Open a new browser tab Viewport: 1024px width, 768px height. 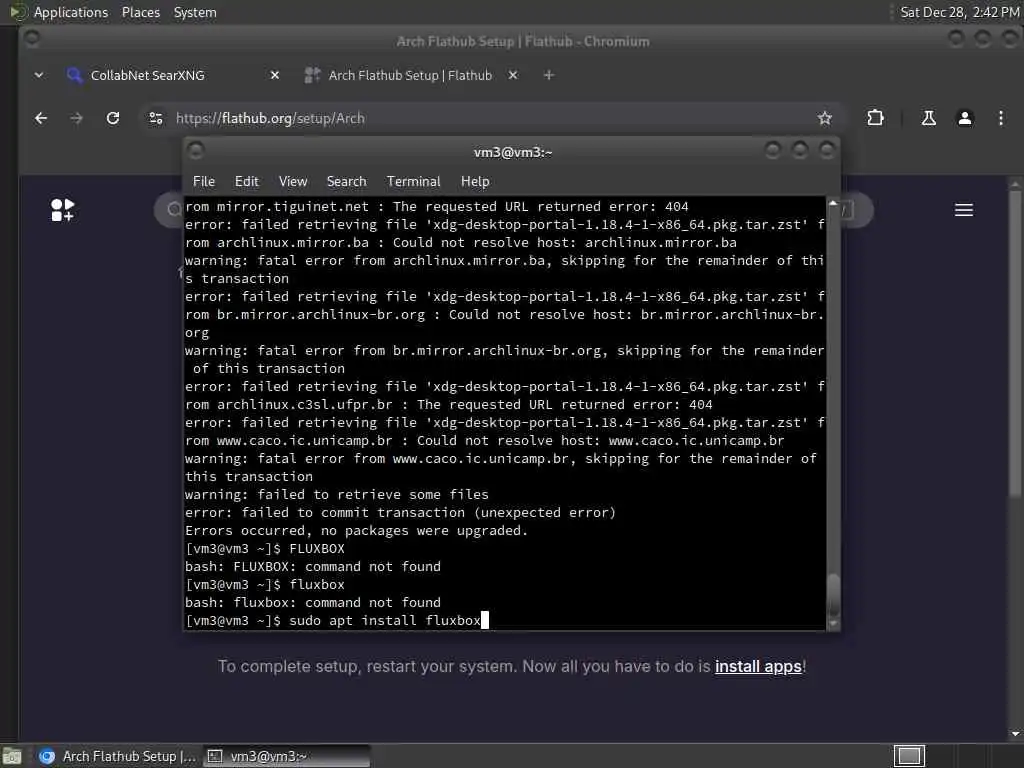tap(549, 75)
